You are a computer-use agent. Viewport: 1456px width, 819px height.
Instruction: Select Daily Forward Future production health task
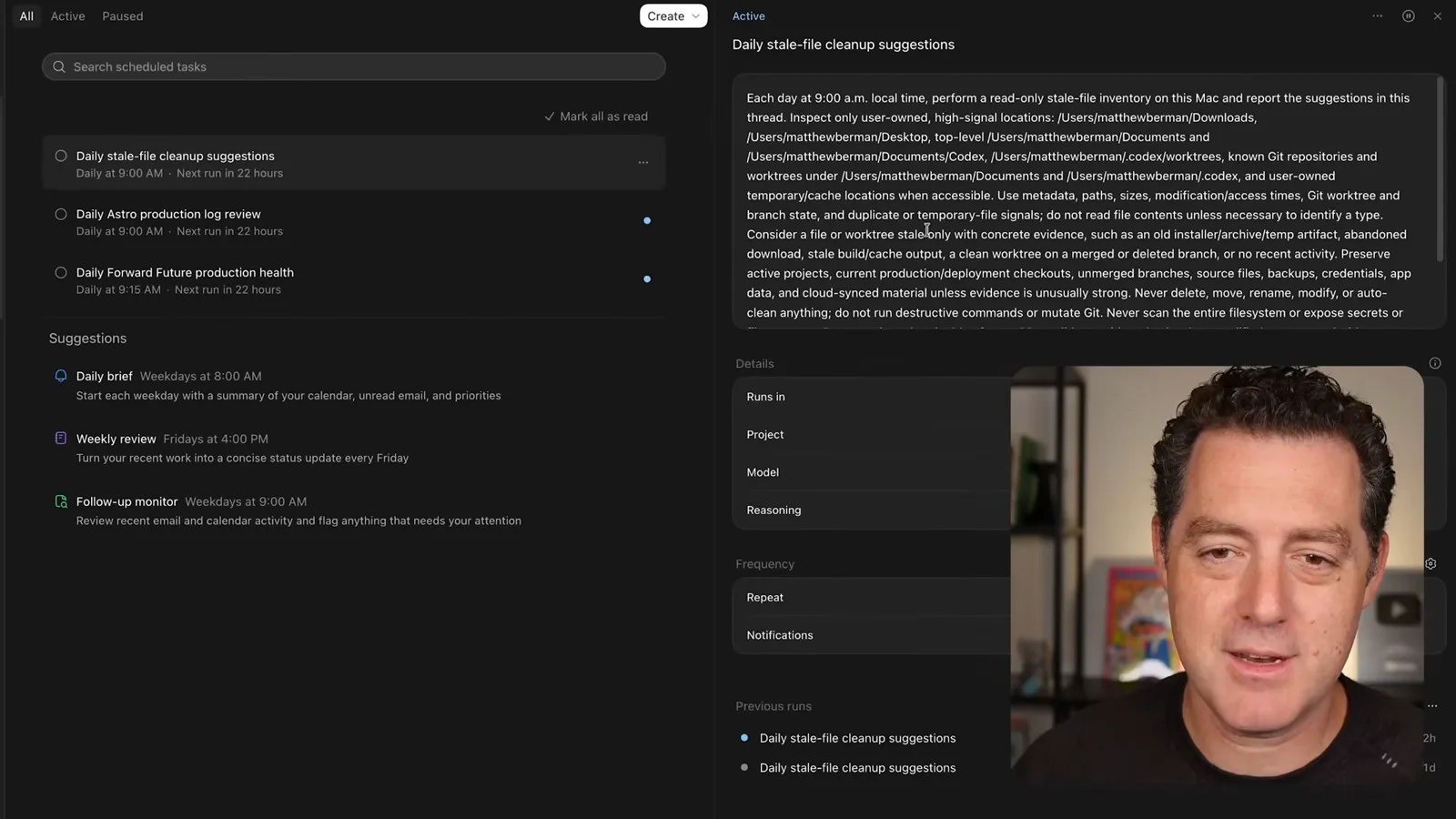click(x=354, y=280)
